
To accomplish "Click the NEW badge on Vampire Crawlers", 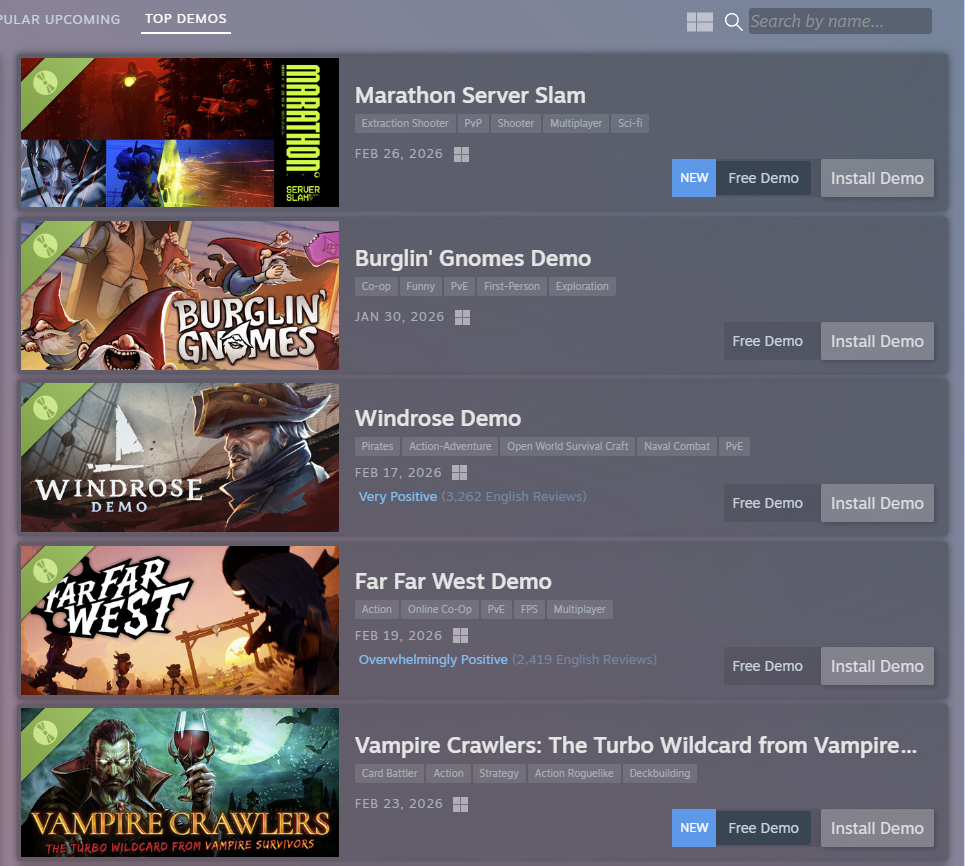I will (694, 828).
